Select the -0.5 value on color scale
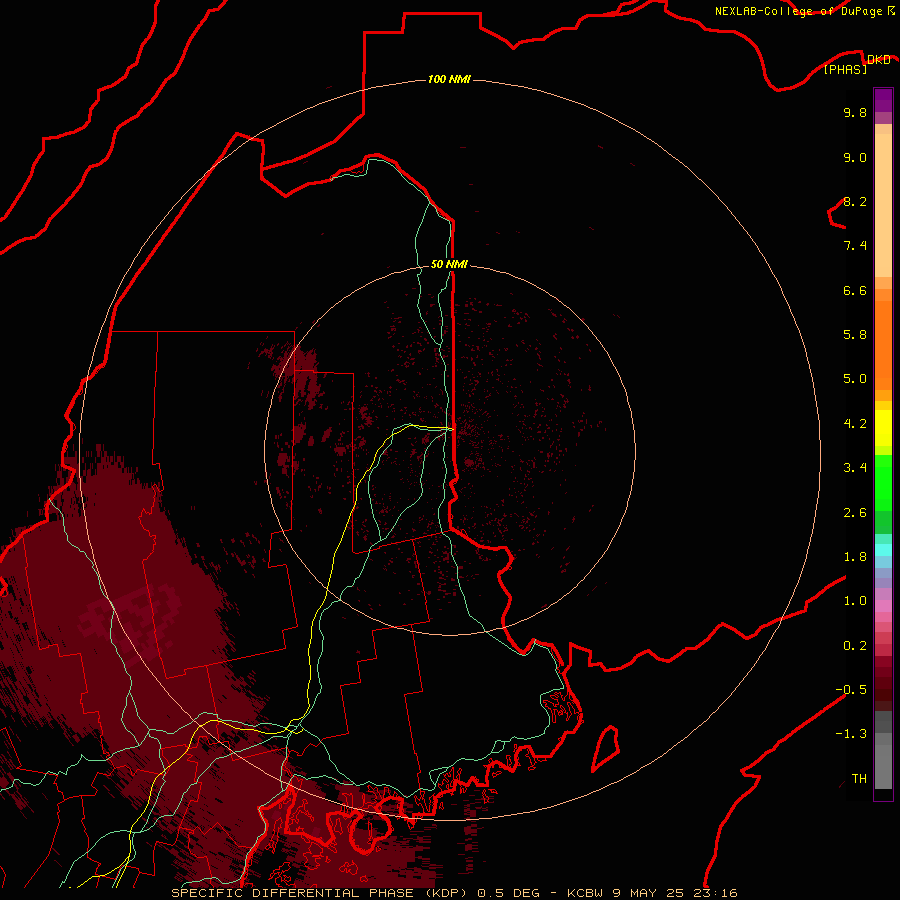Image resolution: width=900 pixels, height=900 pixels. [851, 690]
